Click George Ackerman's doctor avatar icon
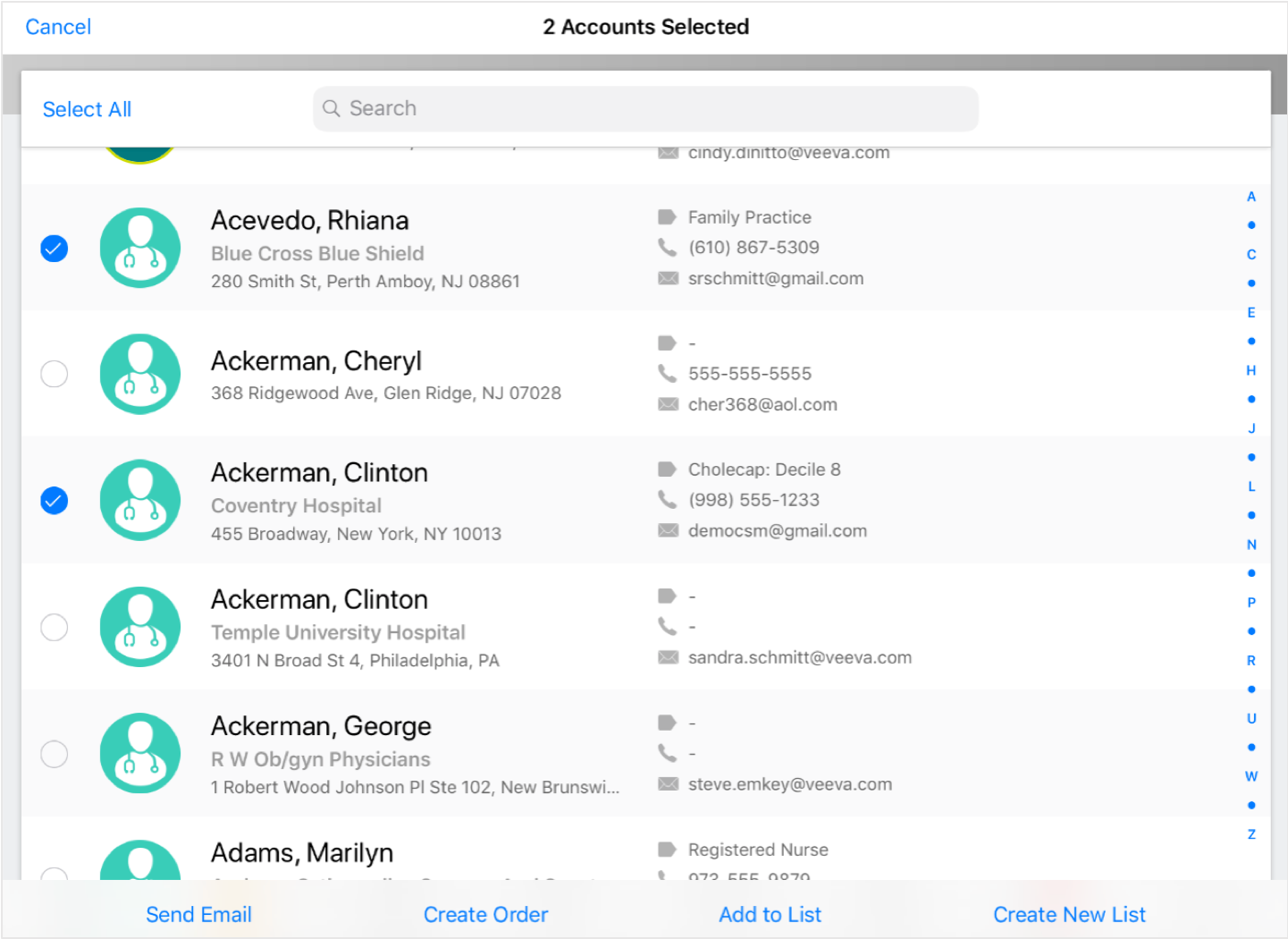The width and height of the screenshot is (1288, 939). (x=140, y=753)
